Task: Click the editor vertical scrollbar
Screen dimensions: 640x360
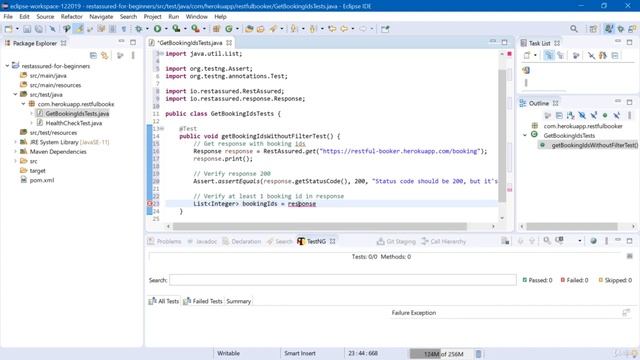Action: 502,135
